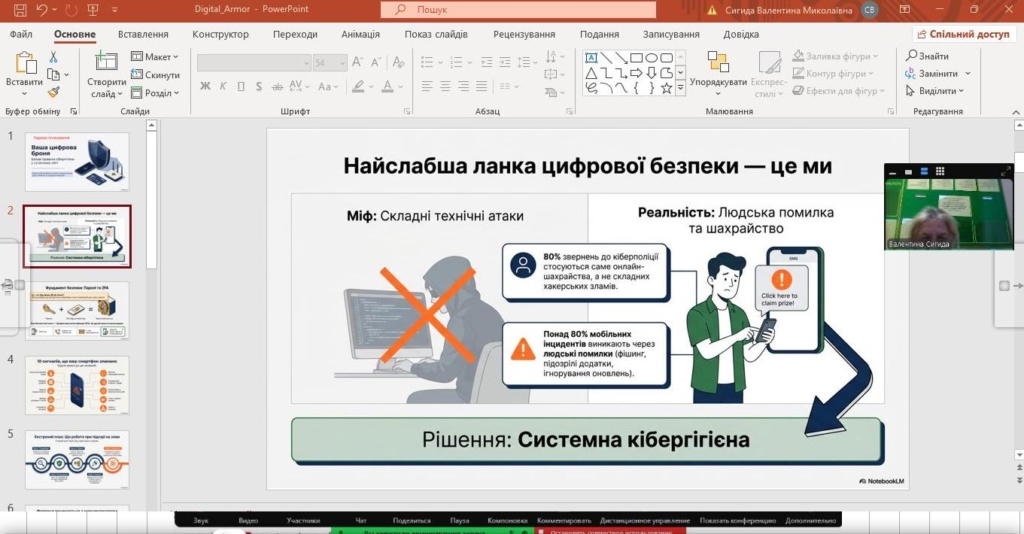Toggle bold Ж formatting
This screenshot has width=1024, height=534.
(x=205, y=86)
